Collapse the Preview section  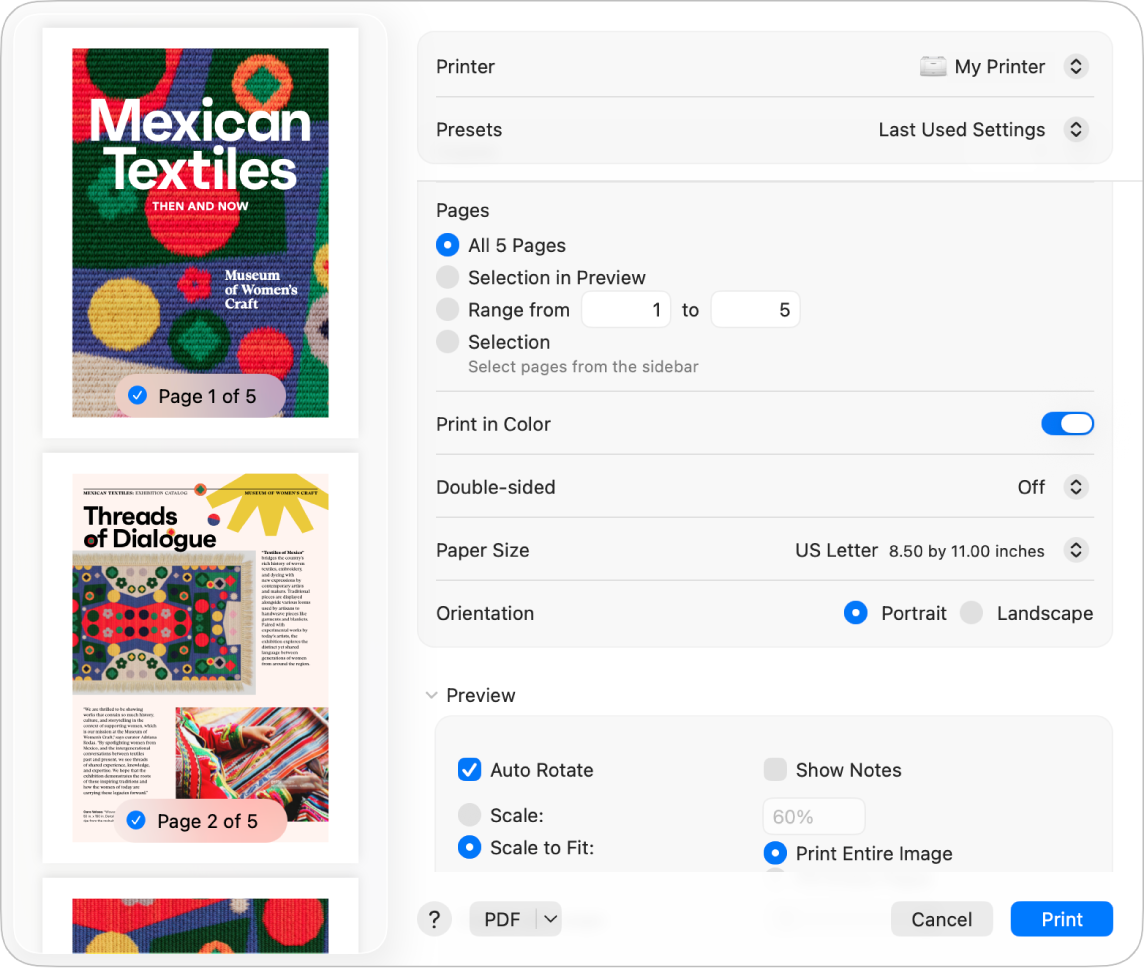click(x=431, y=695)
